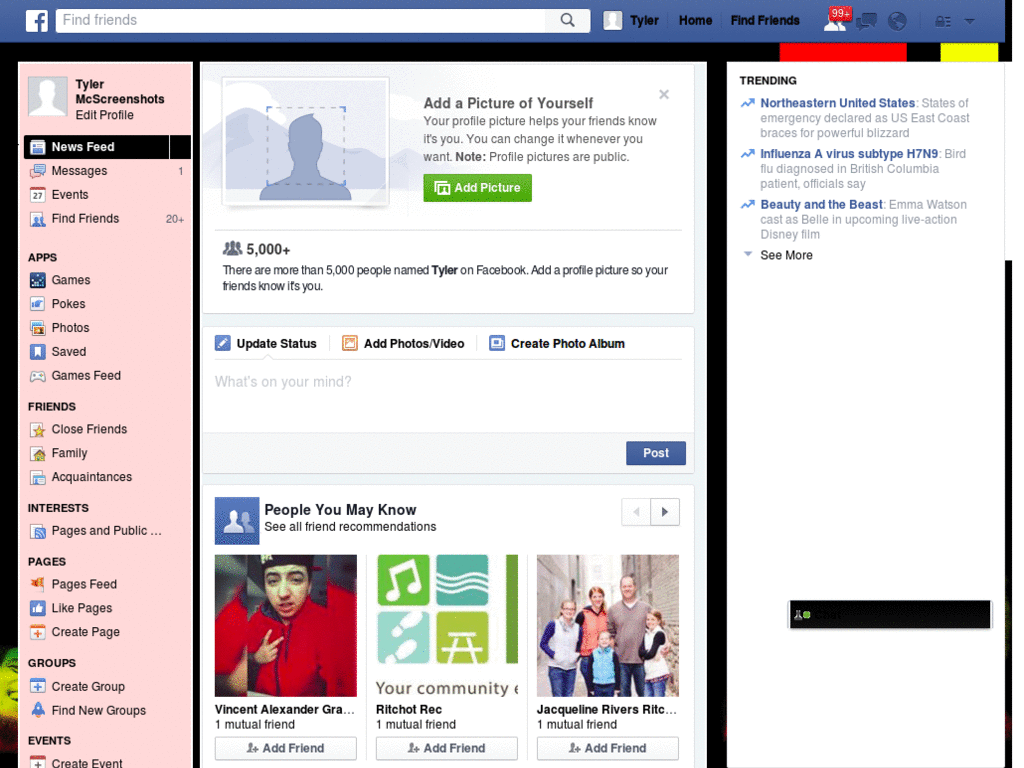The image size is (1024, 768).
Task: Select the Update Status tab
Action: tap(266, 344)
